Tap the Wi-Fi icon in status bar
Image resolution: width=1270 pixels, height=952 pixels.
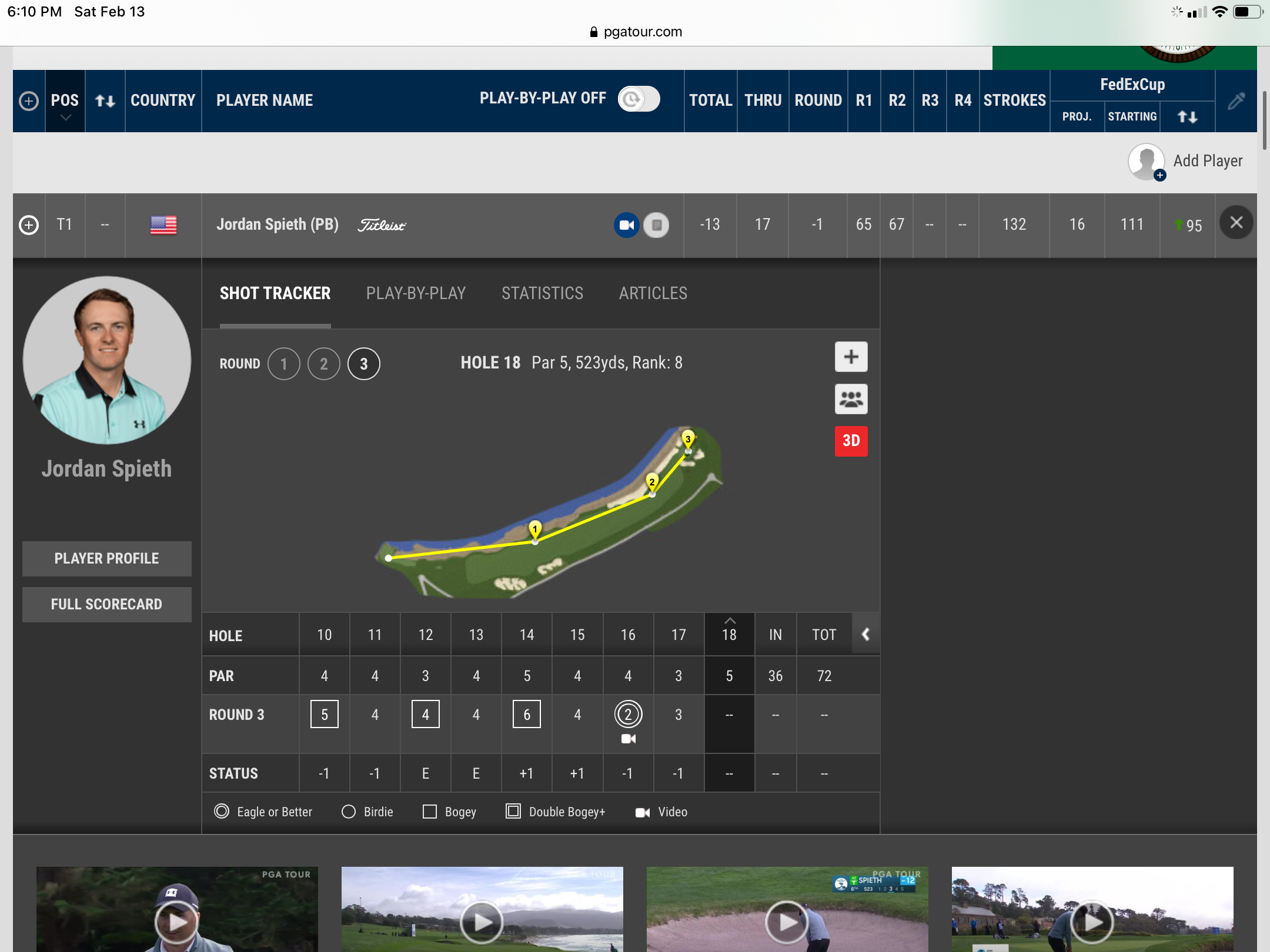point(1219,12)
